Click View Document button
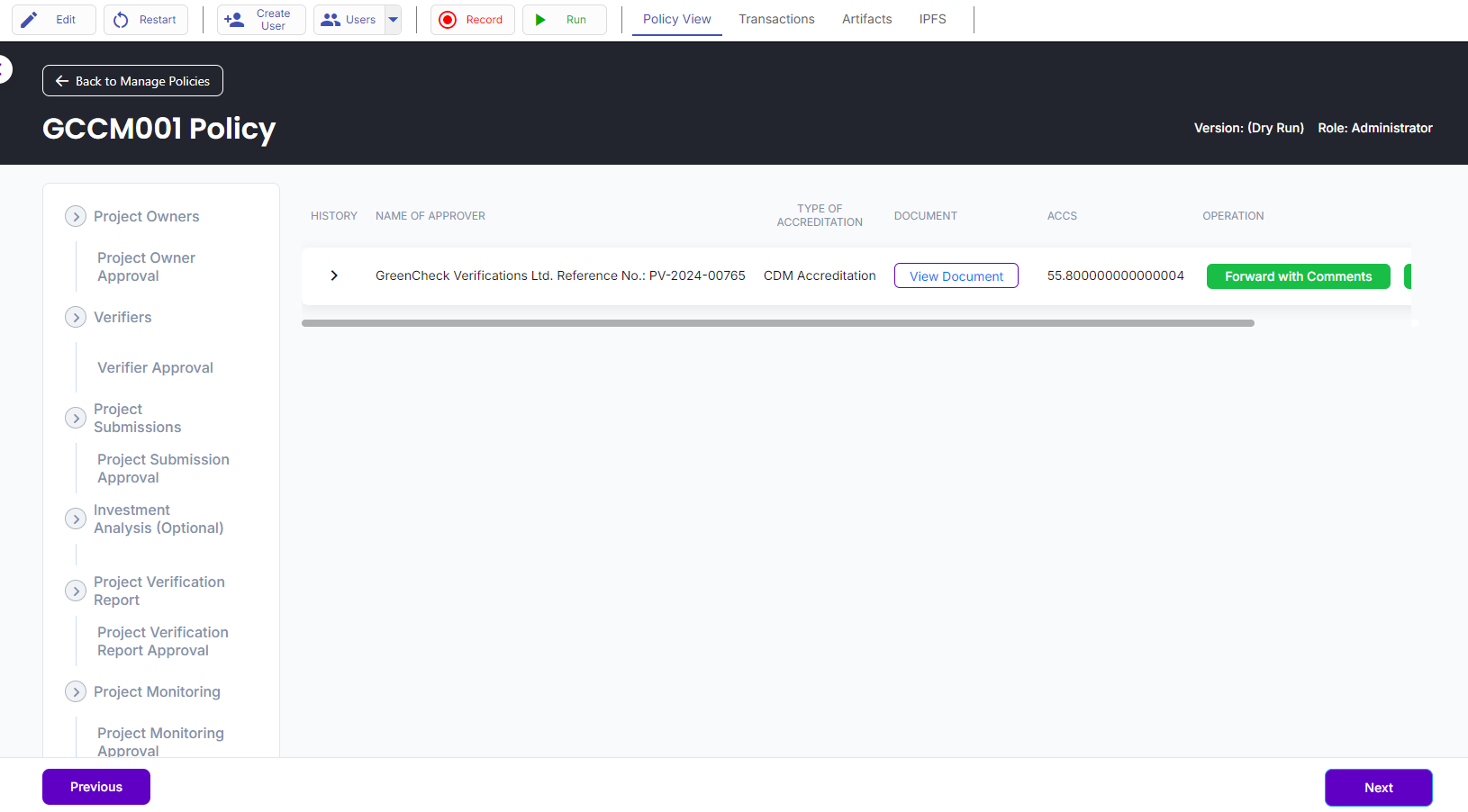Viewport: 1468px width, 812px height. (956, 276)
